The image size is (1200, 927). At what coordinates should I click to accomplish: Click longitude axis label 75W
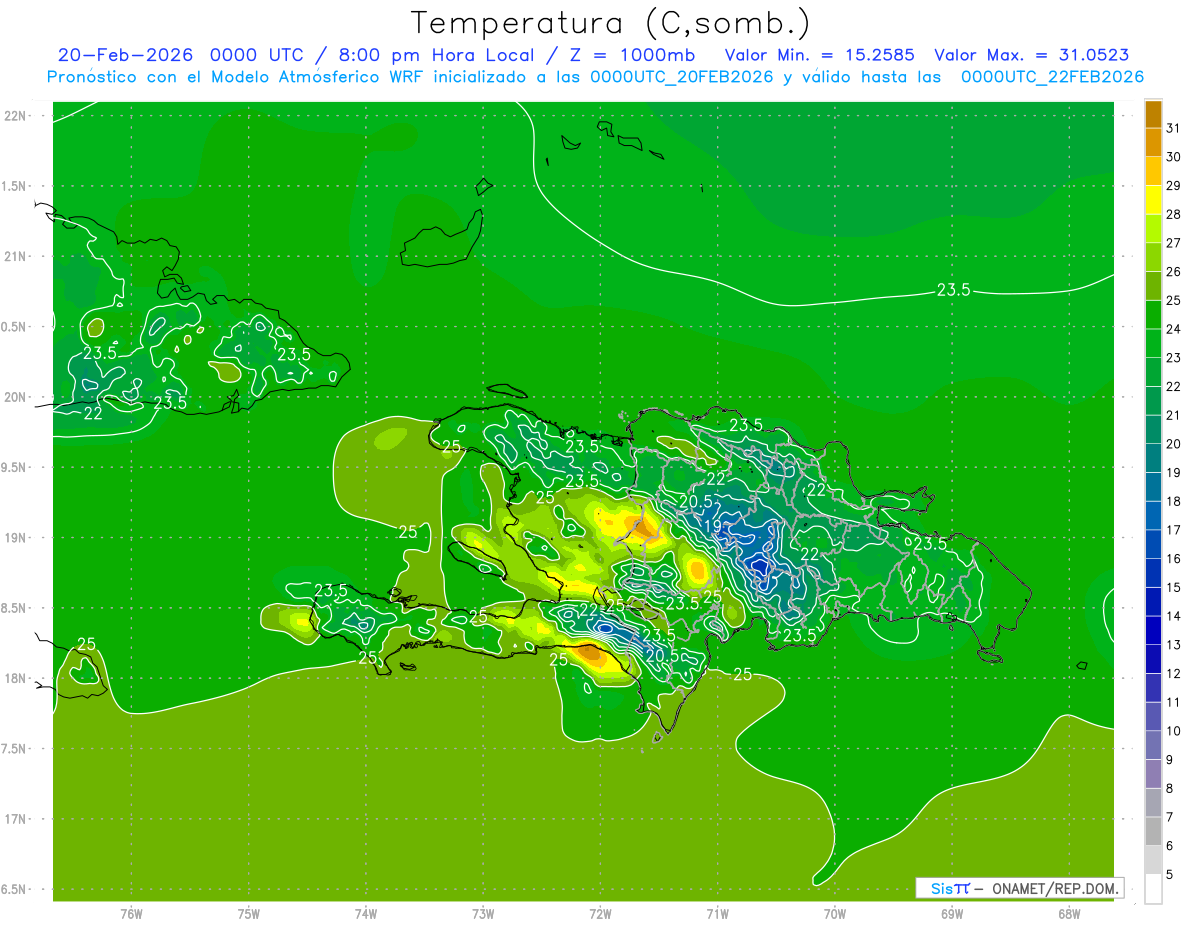249,914
